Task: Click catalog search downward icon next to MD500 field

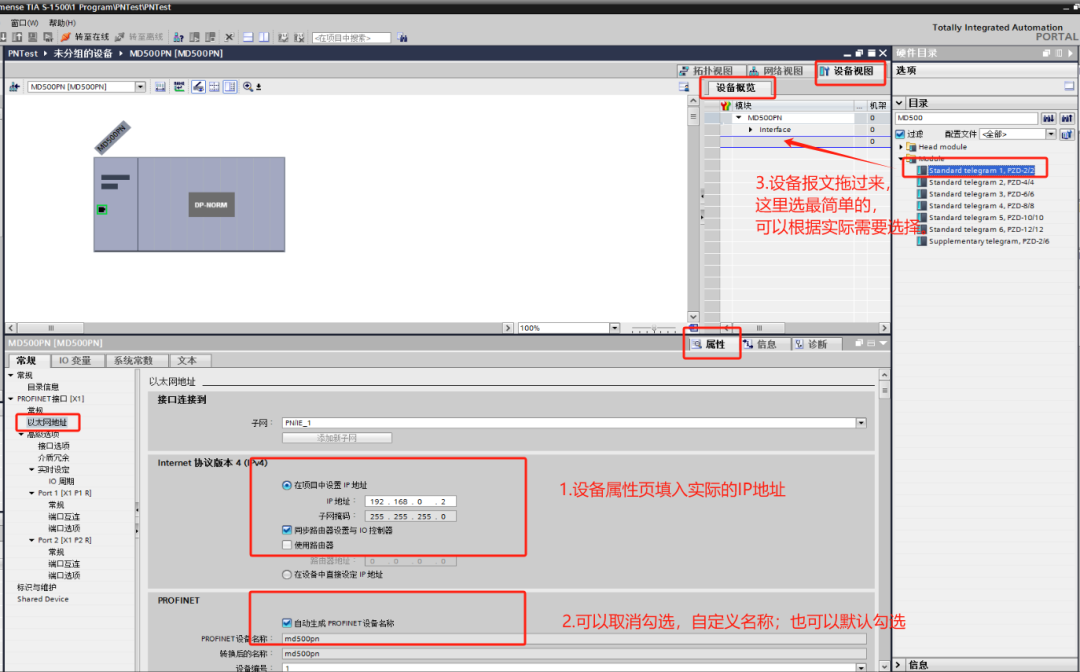Action: tap(1048, 118)
